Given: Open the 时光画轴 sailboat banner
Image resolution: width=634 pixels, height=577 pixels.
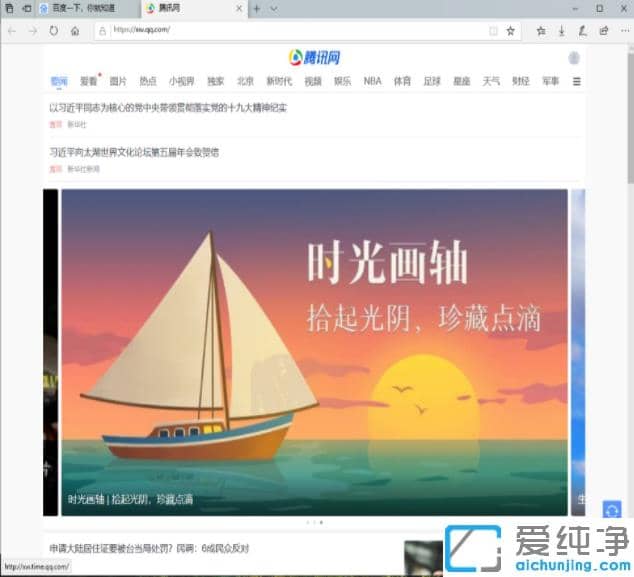Looking at the screenshot, I should [314, 352].
